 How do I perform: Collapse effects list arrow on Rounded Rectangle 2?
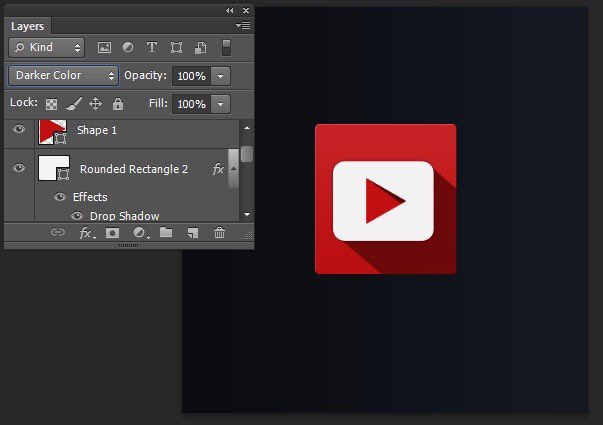[x=233, y=168]
